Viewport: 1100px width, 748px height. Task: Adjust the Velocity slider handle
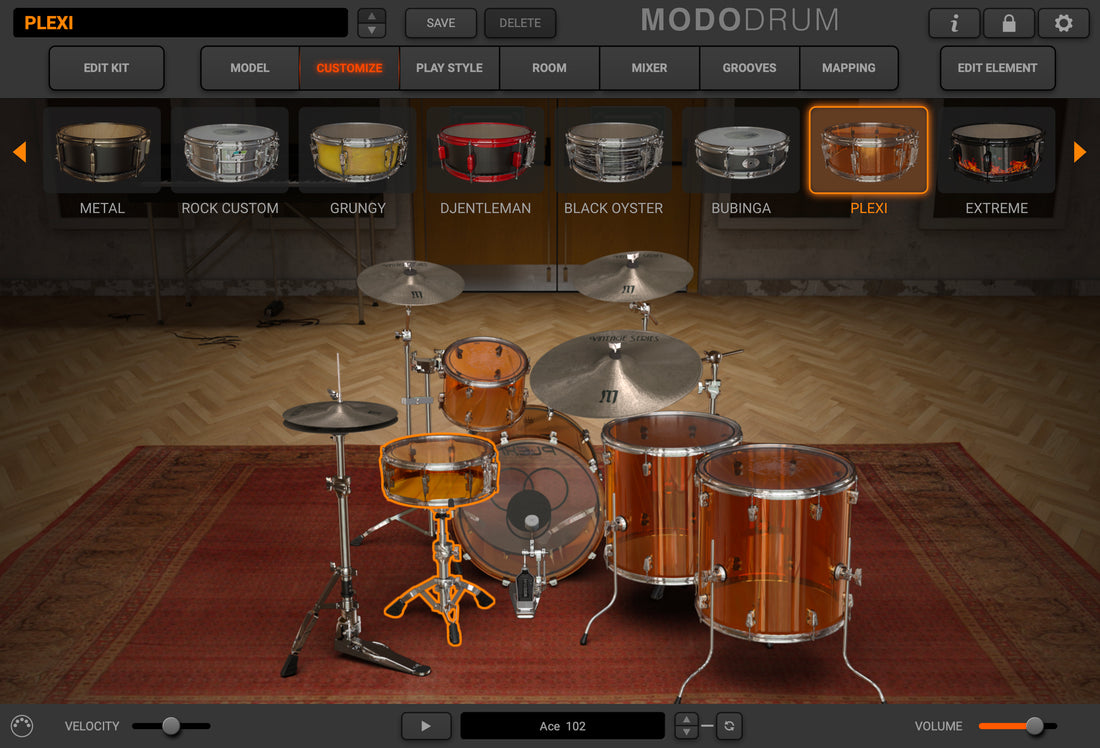171,726
